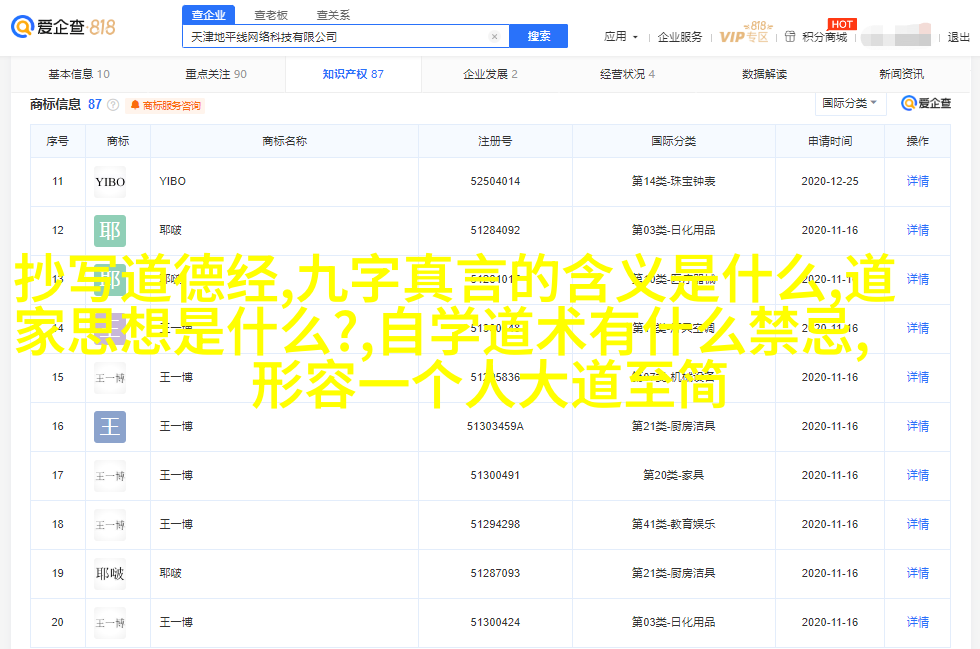
Task: Open 详情 for trademark 51303459A
Action: tap(918, 426)
